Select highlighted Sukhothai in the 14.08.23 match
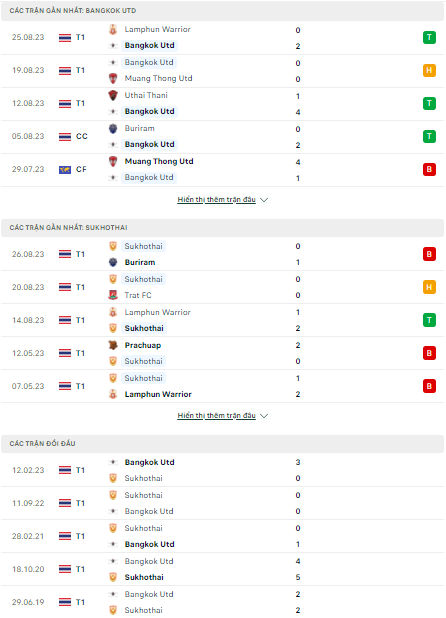 [x=144, y=328]
